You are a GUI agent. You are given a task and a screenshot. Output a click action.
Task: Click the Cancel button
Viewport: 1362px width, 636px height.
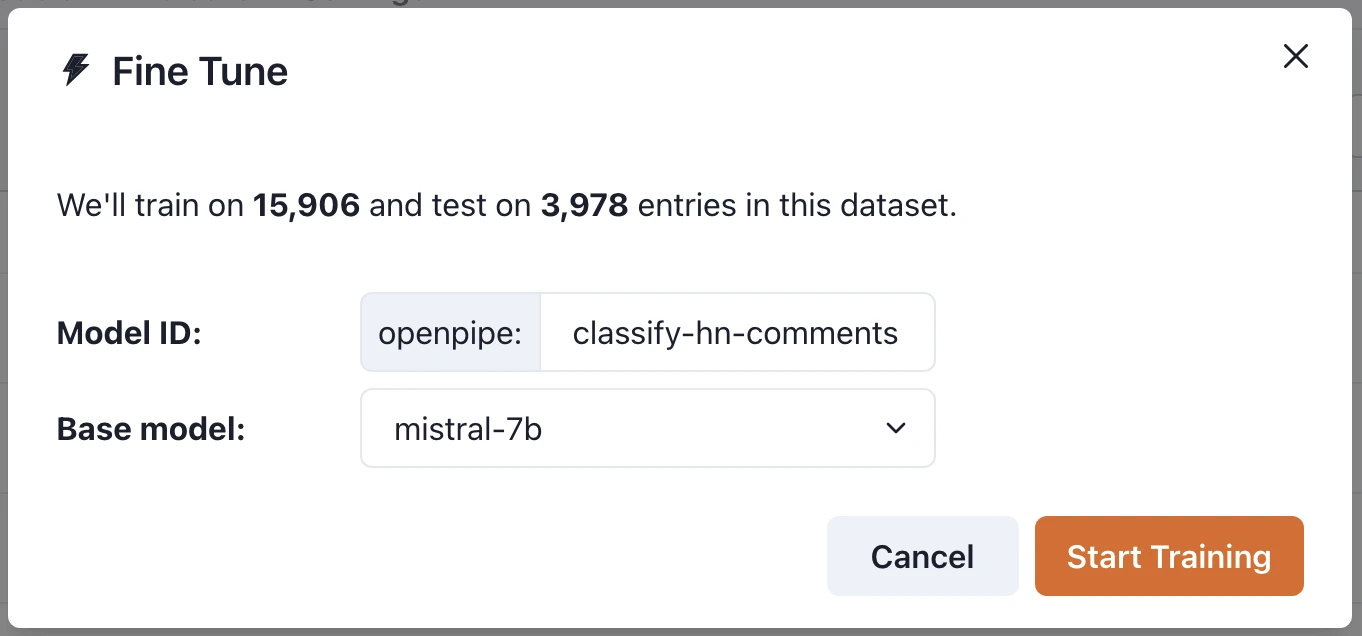pyautogui.click(x=921, y=556)
